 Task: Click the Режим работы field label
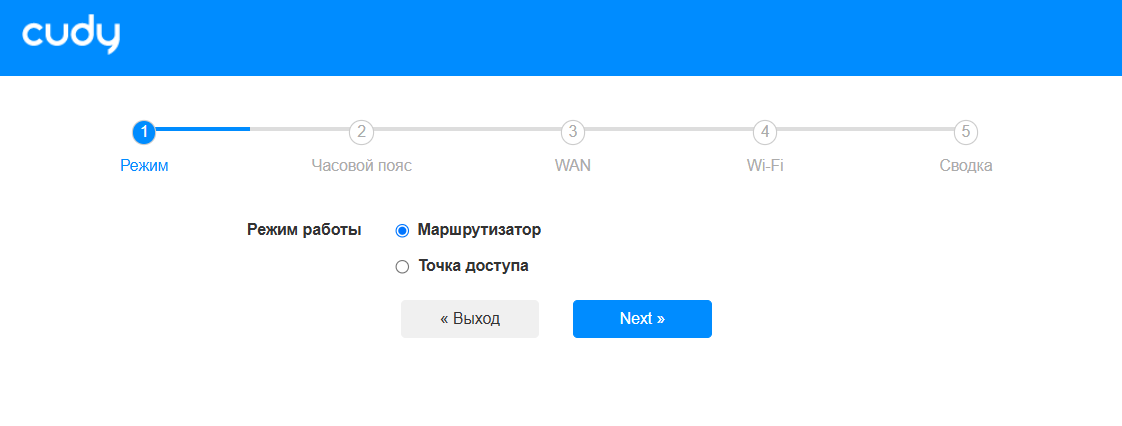[304, 230]
